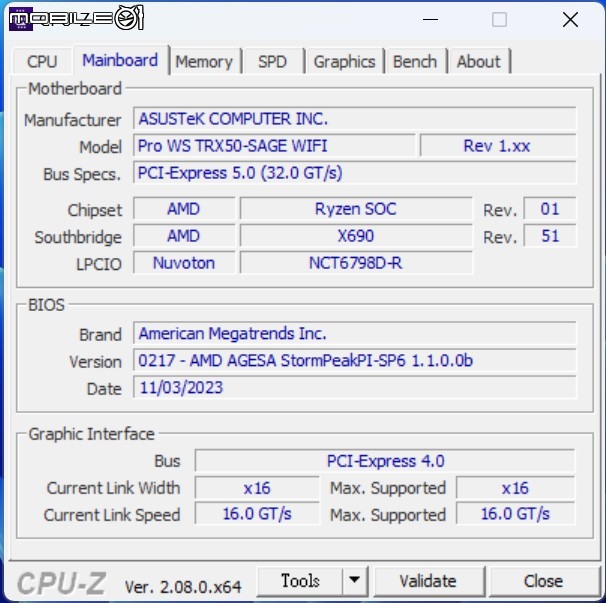Screen dimensions: 606x603
Task: Select graphic bus PCI-Express 4.0 value
Action: coord(385,461)
